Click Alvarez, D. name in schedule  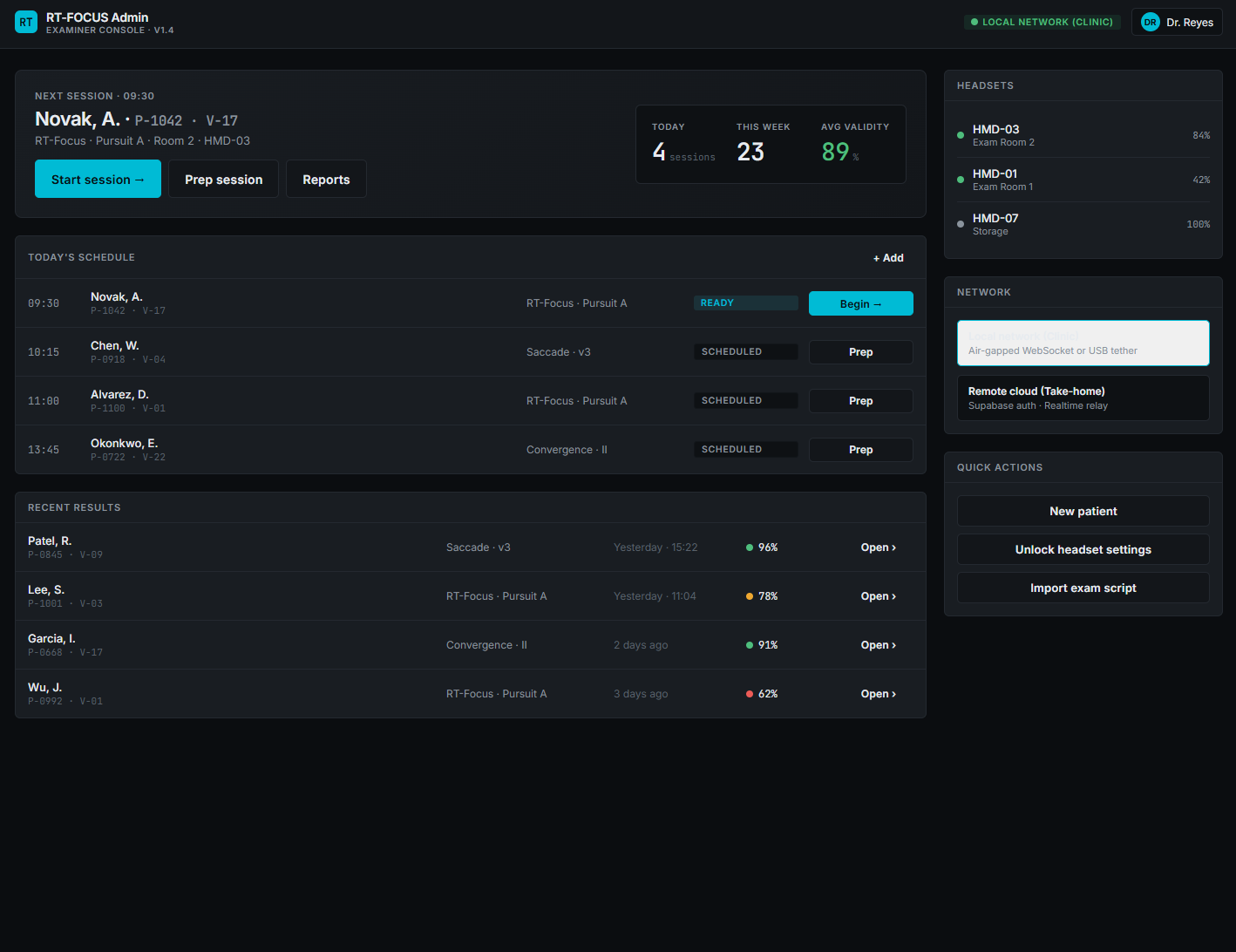[x=119, y=395]
